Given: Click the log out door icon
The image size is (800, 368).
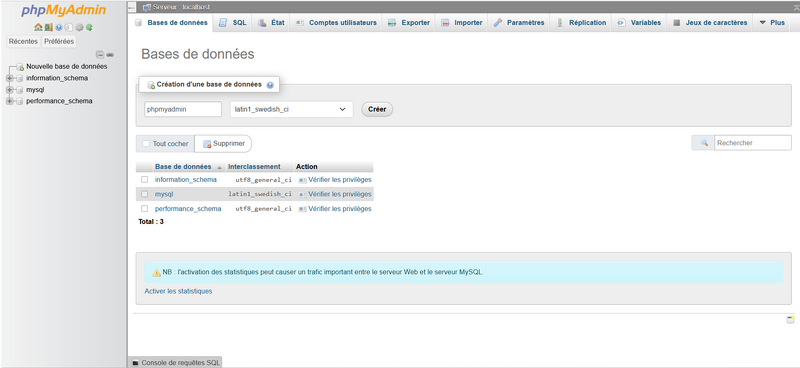Looking at the screenshot, I should click(48, 27).
